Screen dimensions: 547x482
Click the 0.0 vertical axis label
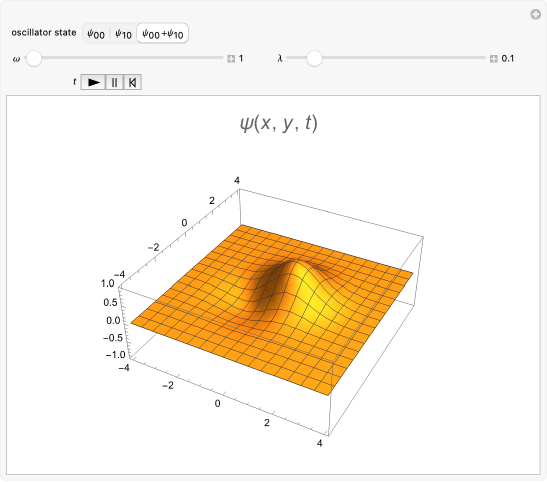pos(113,320)
